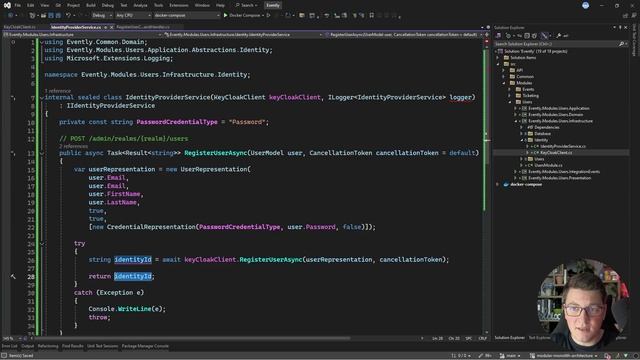The width and height of the screenshot is (640, 360).
Task: Click the git branch main status icon
Action: (x=502, y=356)
